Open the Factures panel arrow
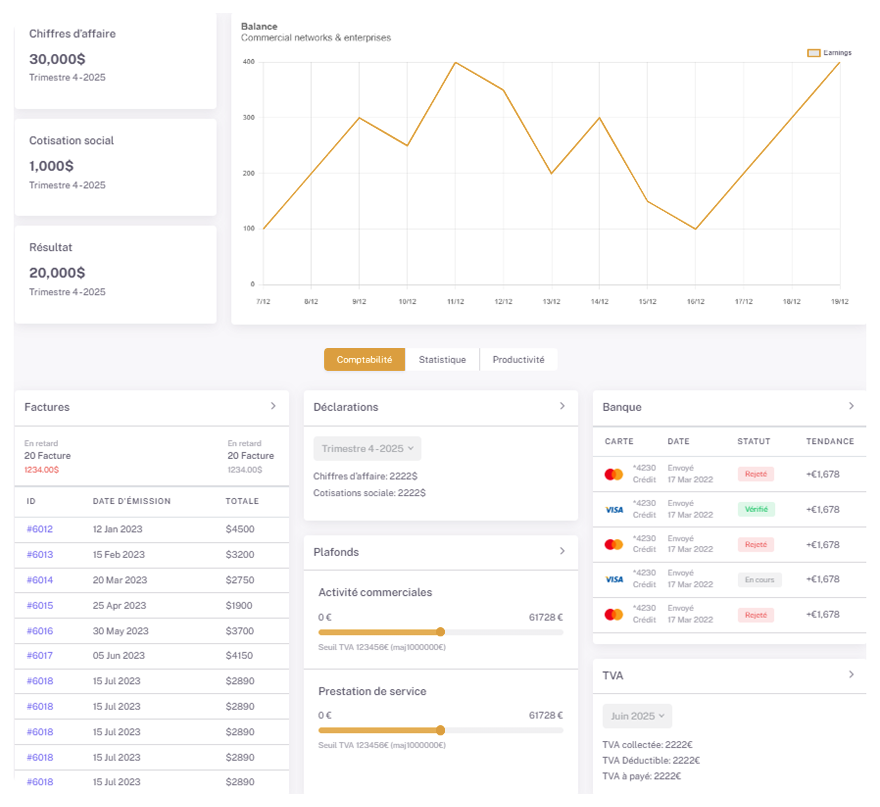Screen dimensions: 880x807 click(273, 406)
